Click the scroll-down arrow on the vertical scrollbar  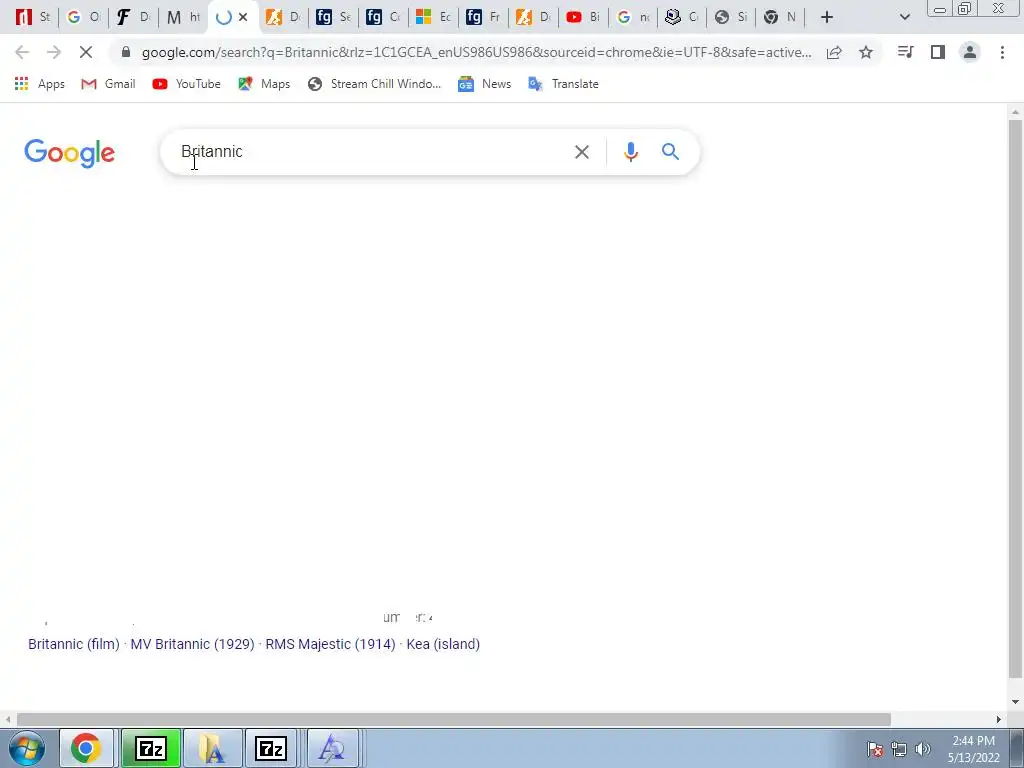(1015, 703)
